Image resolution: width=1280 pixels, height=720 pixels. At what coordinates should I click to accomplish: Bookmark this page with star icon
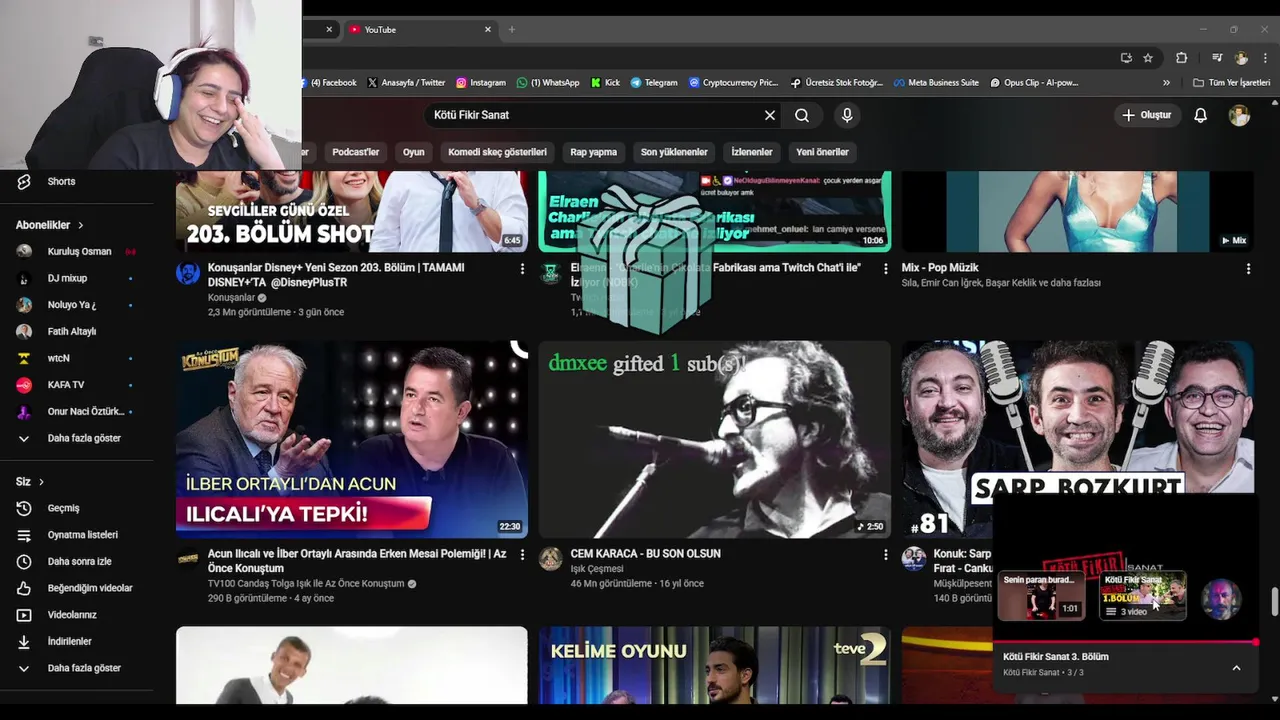(x=1148, y=58)
